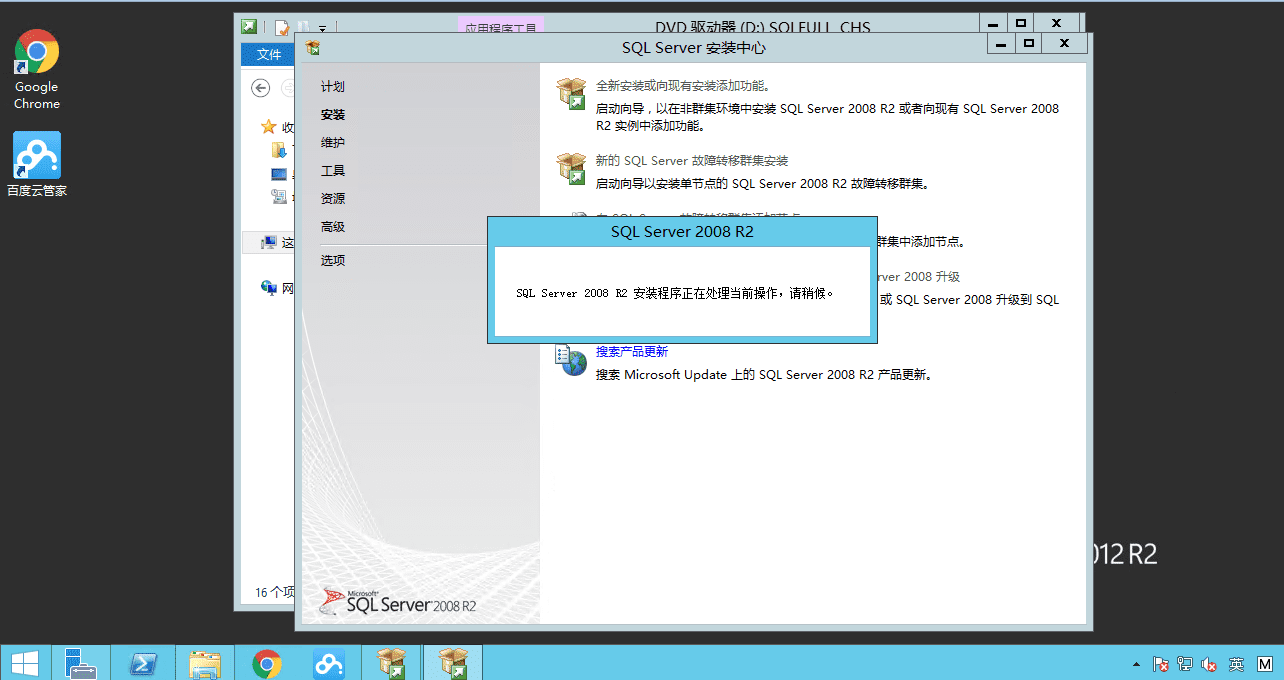The height and width of the screenshot is (680, 1284).
Task: Open 全新安装或向现有安装添加功能 setup icon
Action: (x=571, y=92)
